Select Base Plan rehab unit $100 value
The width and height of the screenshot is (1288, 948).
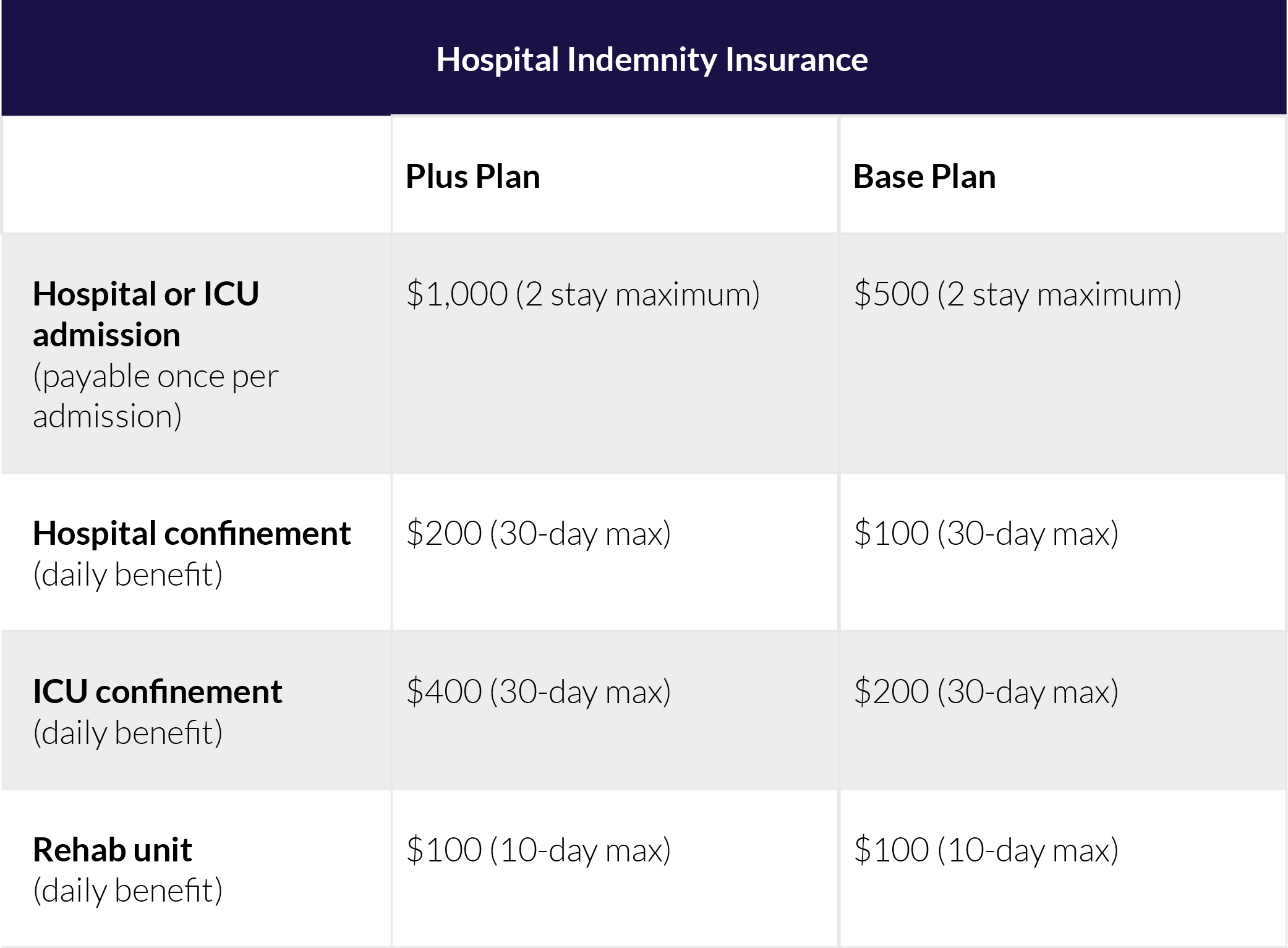coord(986,850)
